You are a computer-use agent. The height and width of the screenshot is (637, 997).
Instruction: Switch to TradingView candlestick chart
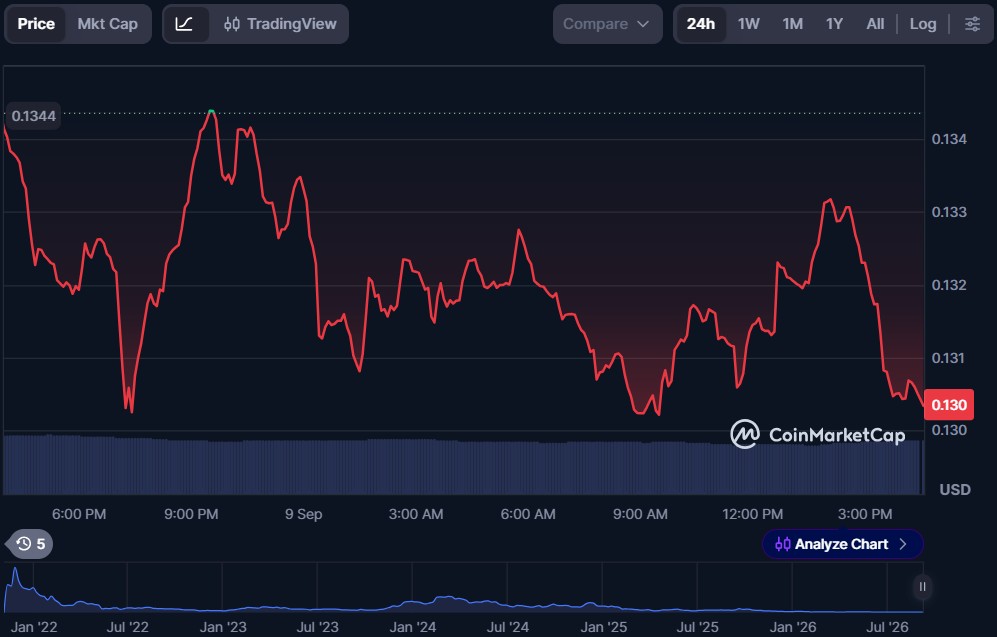[280, 24]
